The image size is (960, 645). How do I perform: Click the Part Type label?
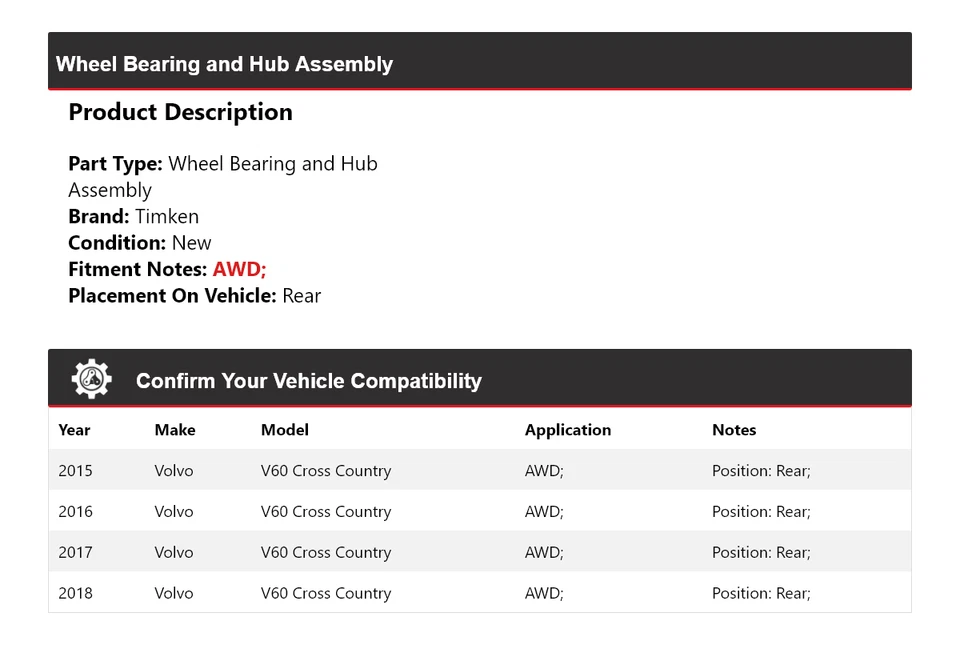point(115,164)
